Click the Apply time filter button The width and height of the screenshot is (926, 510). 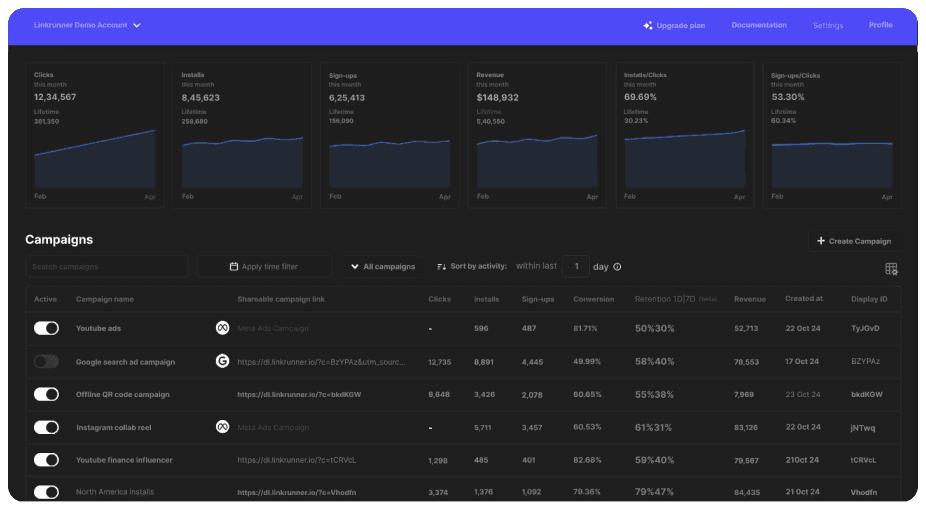tap(264, 267)
